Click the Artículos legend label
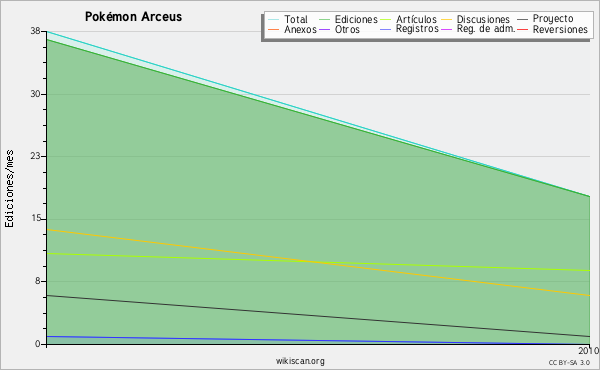This screenshot has width=600, height=370. [x=416, y=19]
